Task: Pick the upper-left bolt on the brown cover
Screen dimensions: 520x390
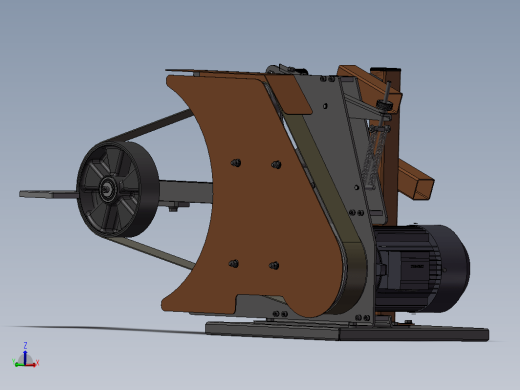Action: (x=236, y=163)
